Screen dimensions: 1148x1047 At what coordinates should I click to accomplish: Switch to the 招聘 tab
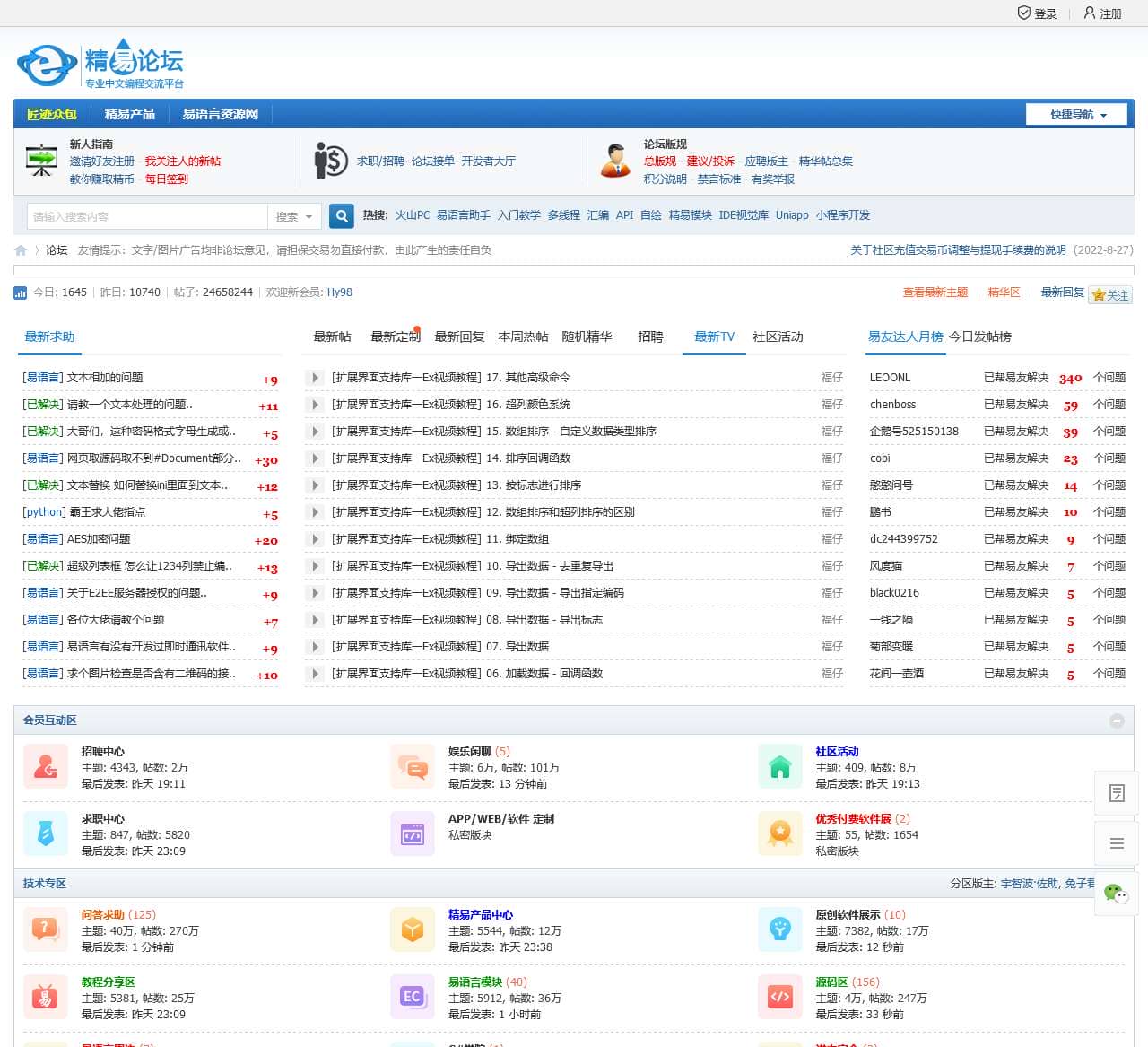coord(650,336)
